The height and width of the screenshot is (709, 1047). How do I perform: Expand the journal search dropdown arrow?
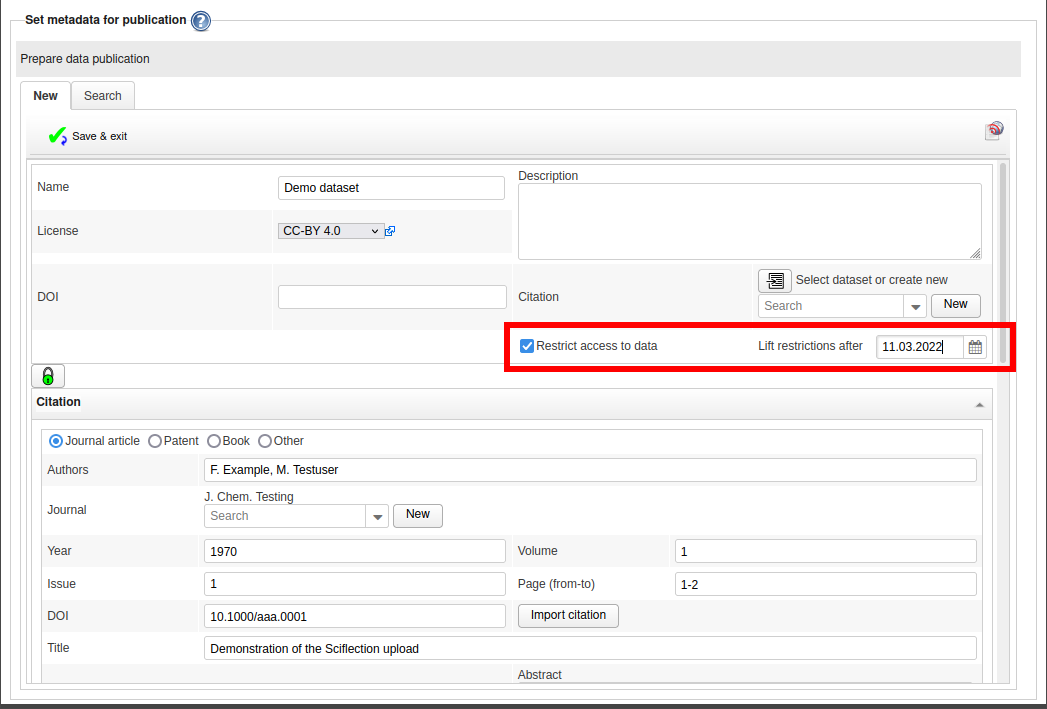[x=378, y=516]
